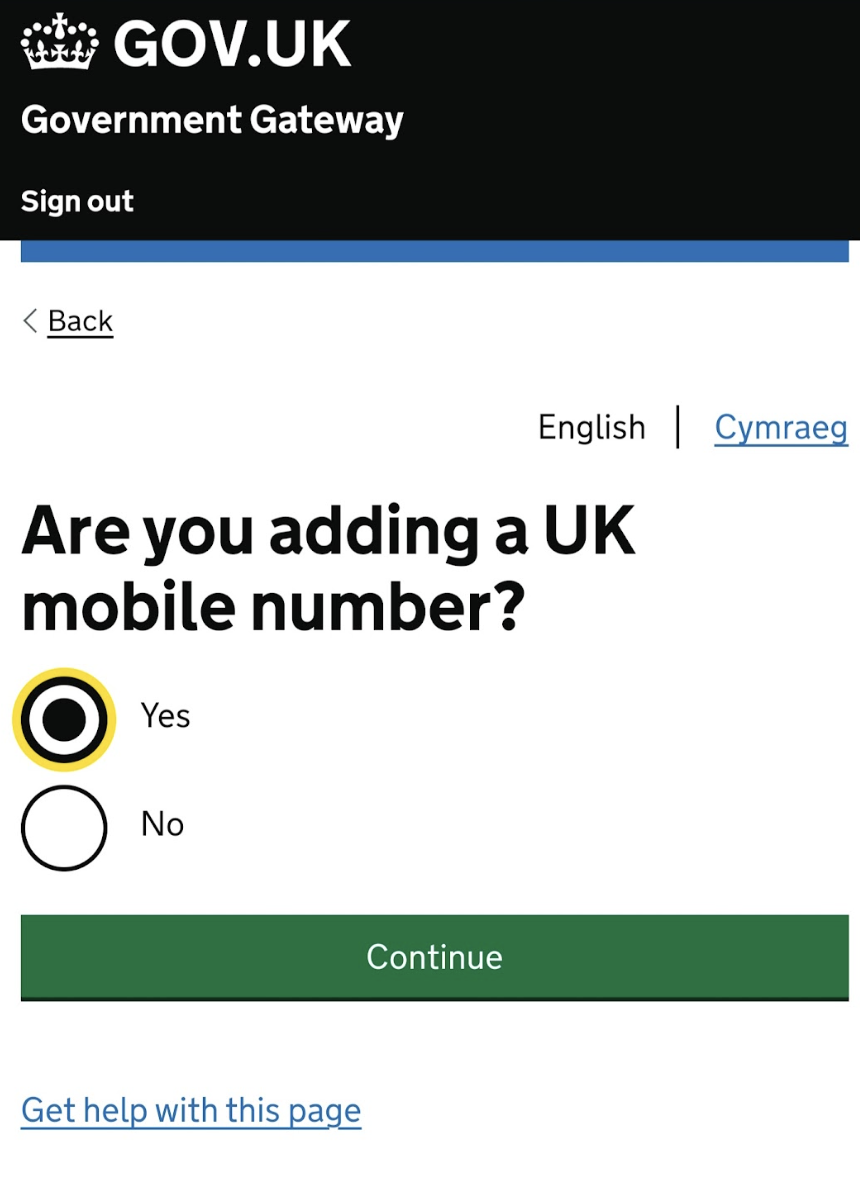This screenshot has height=1200, width=860.
Task: Choose the Yes label text
Action: (166, 716)
